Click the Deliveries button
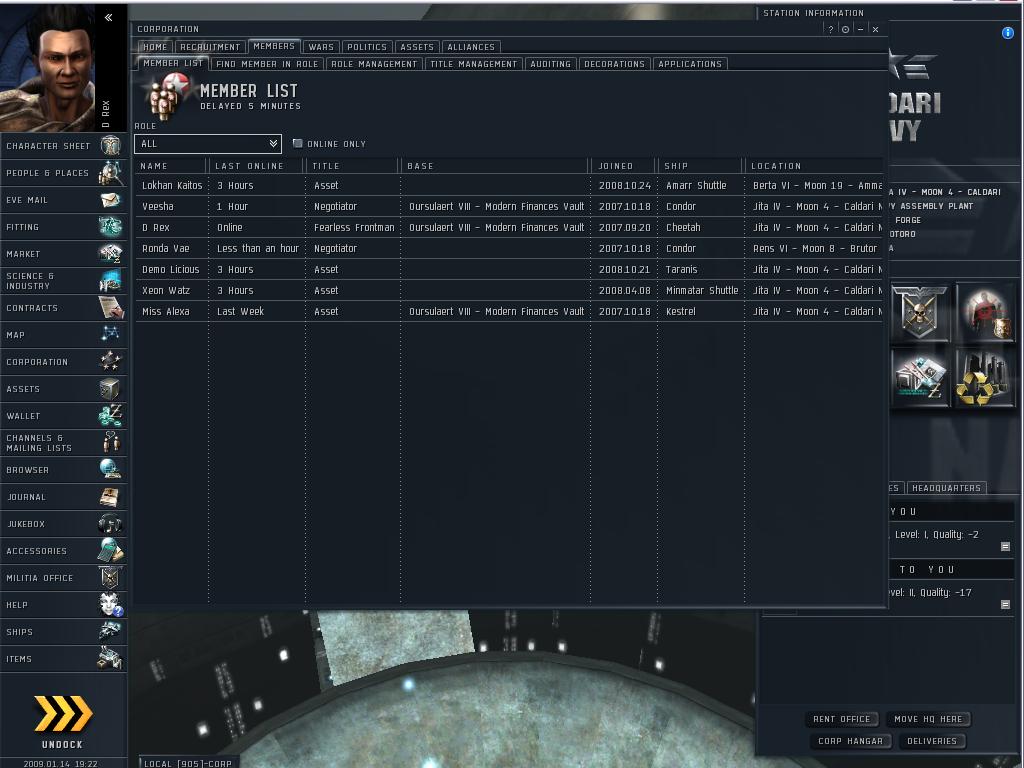 pos(932,741)
